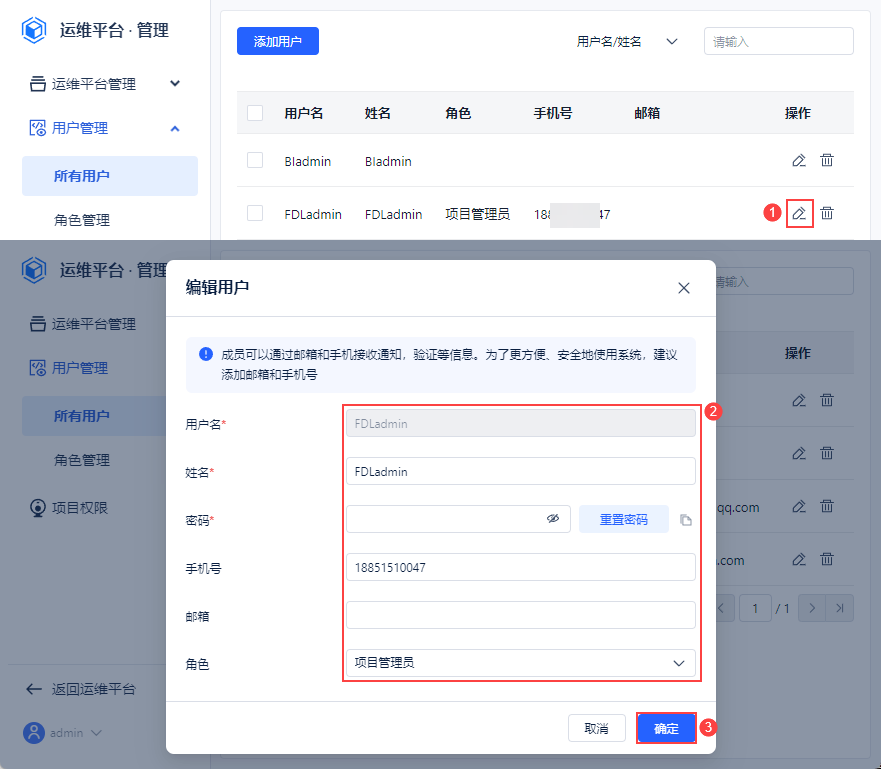Image resolution: width=881 pixels, height=769 pixels.
Task: Click the 返回运维平台 link
Action: [94, 689]
